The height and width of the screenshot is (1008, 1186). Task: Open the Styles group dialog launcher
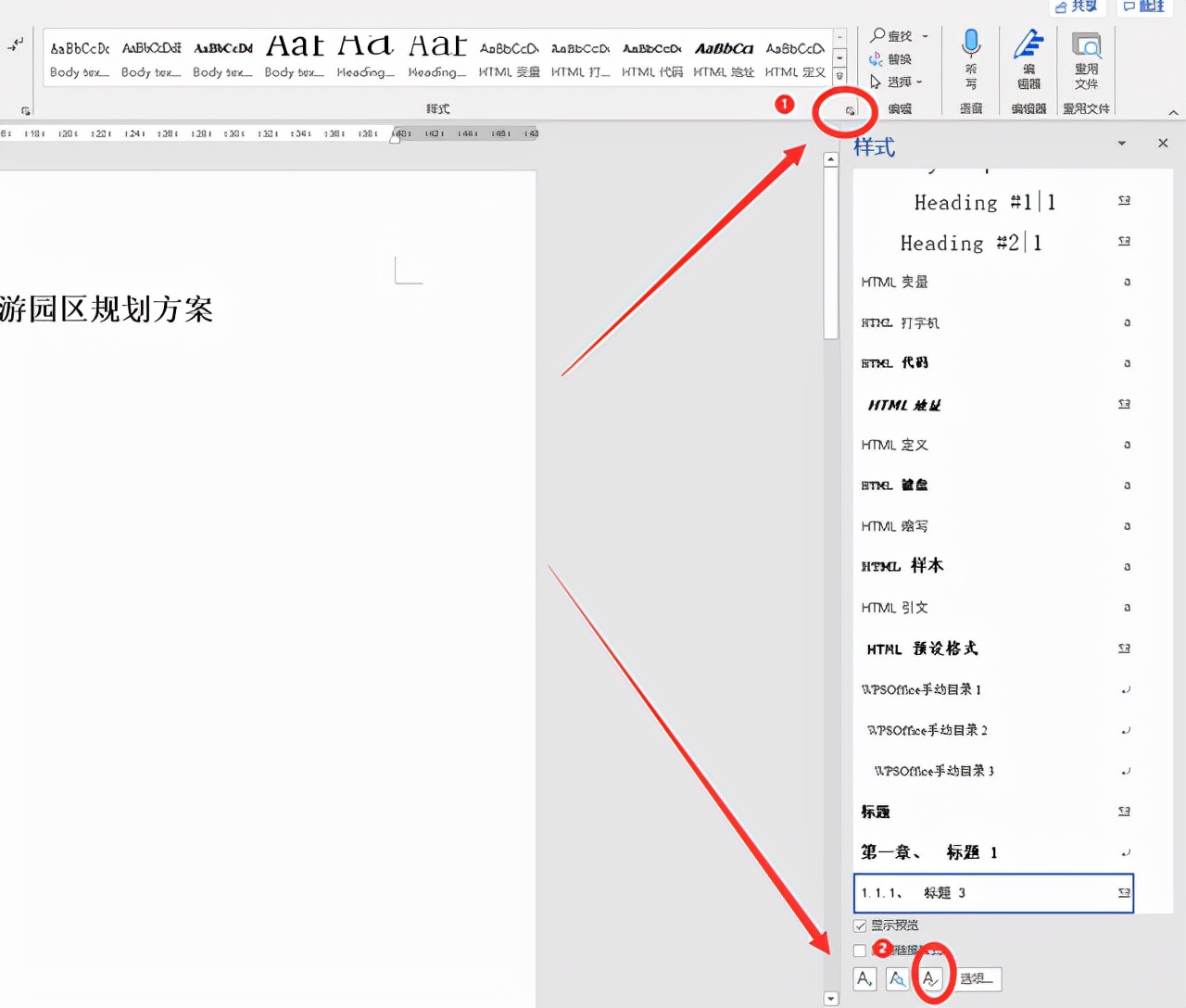click(x=850, y=111)
